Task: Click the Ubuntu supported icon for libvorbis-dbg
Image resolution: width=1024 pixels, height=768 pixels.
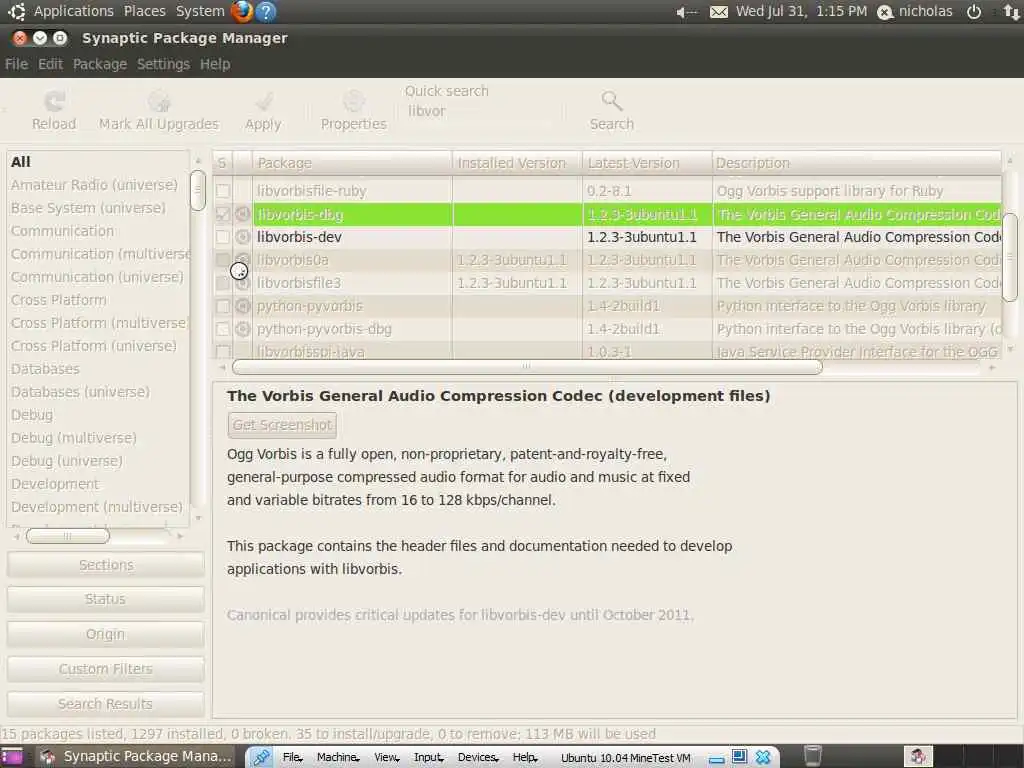Action: pos(242,214)
